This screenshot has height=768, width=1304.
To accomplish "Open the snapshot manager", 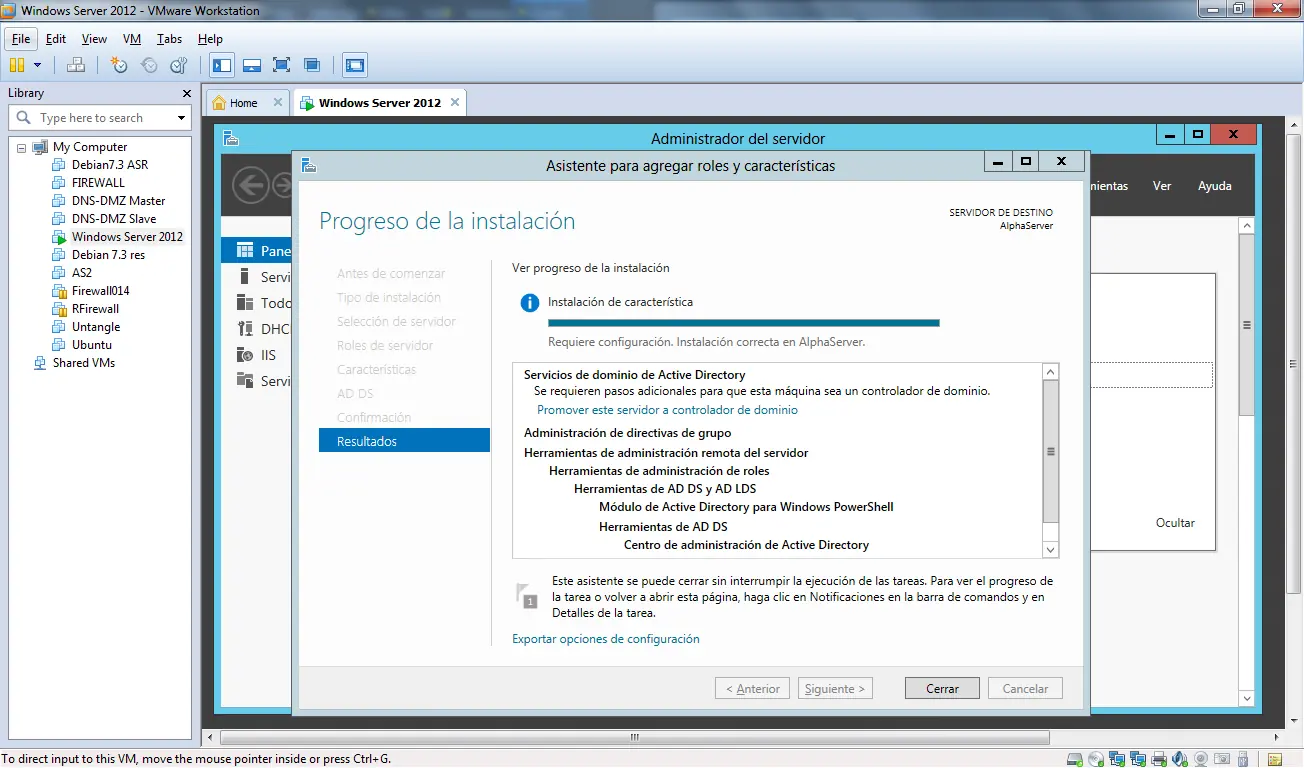I will coord(179,65).
